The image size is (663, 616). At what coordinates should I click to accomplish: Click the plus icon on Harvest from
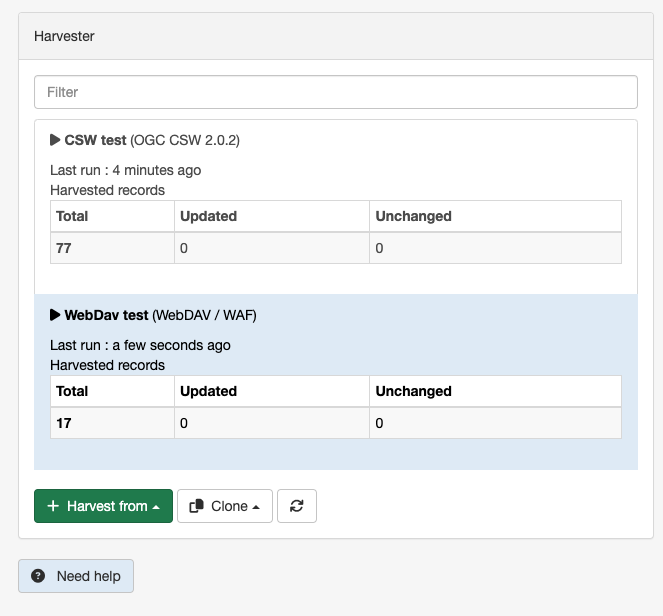coord(53,506)
